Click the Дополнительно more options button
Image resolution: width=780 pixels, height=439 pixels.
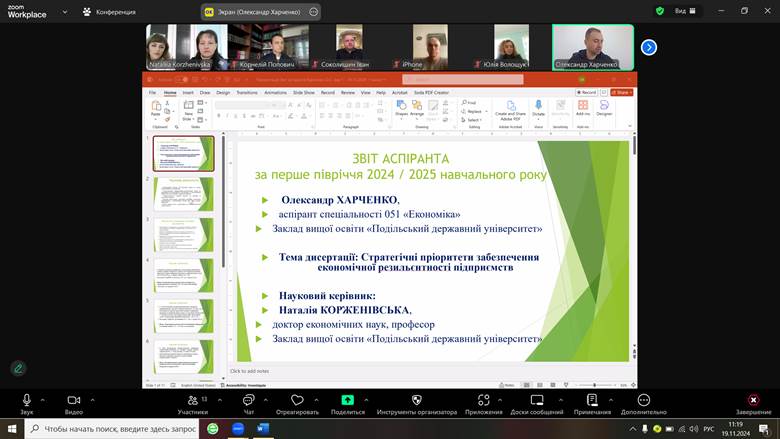(643, 401)
